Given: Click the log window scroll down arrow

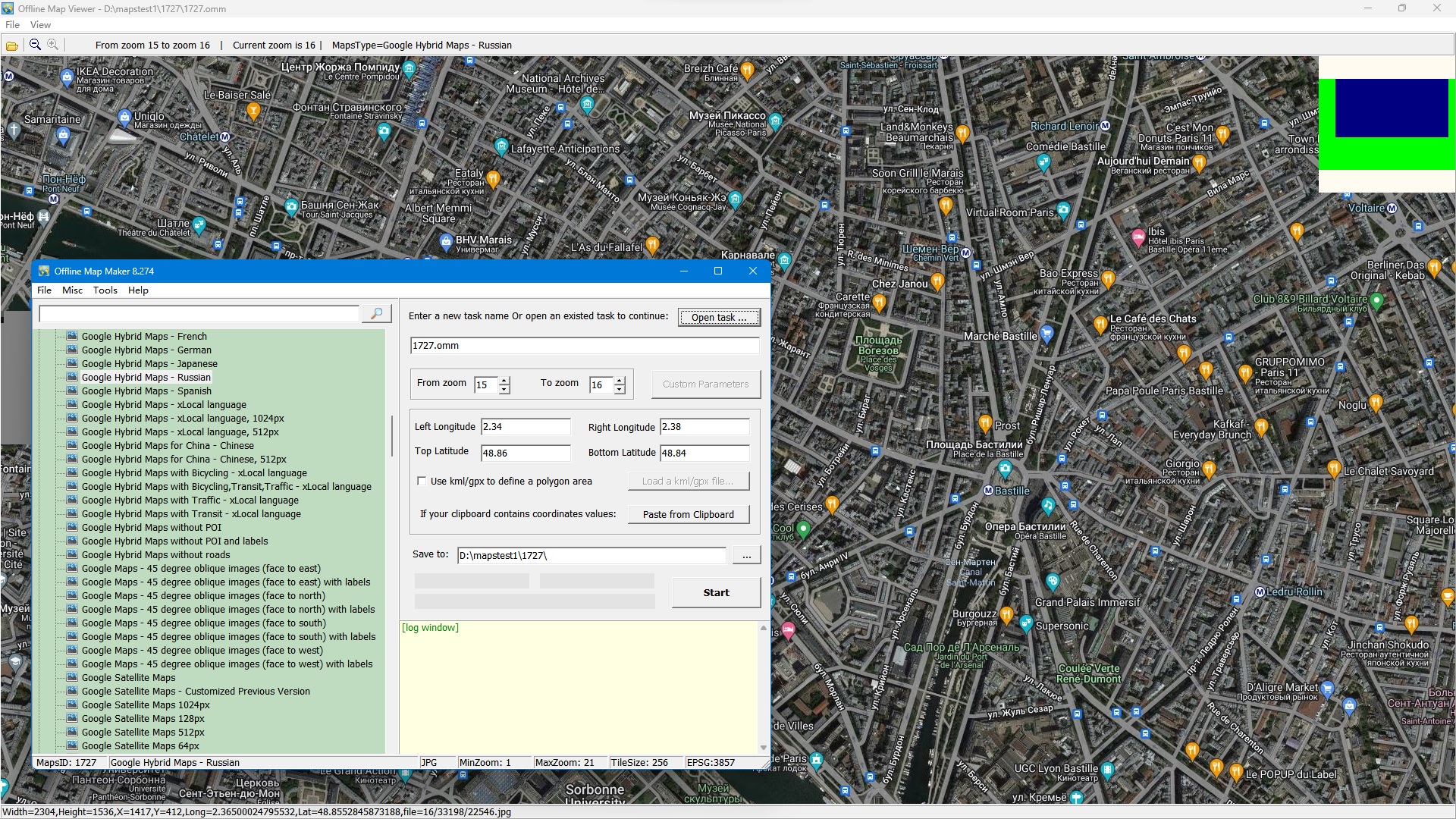Looking at the screenshot, I should 764,748.
